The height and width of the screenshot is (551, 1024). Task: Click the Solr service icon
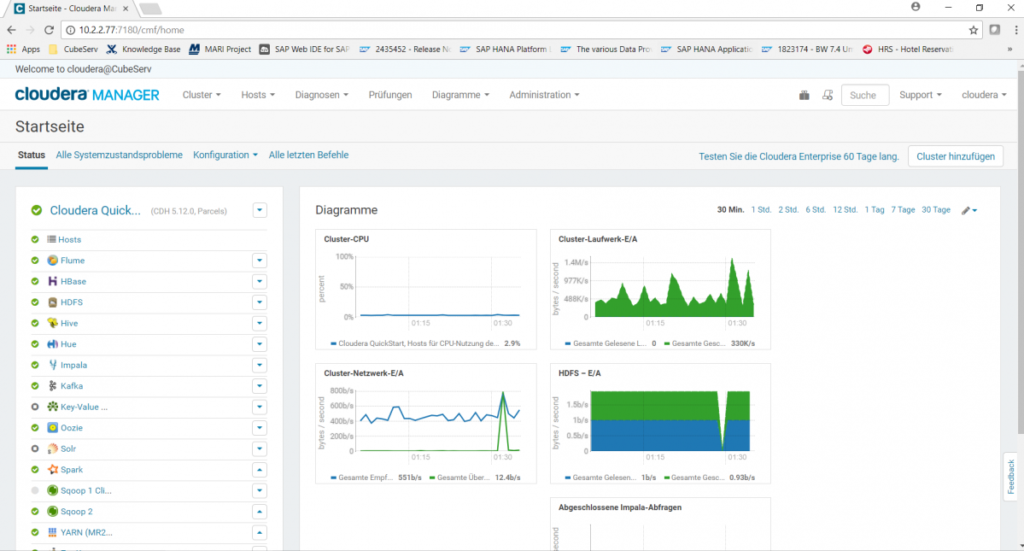point(52,449)
